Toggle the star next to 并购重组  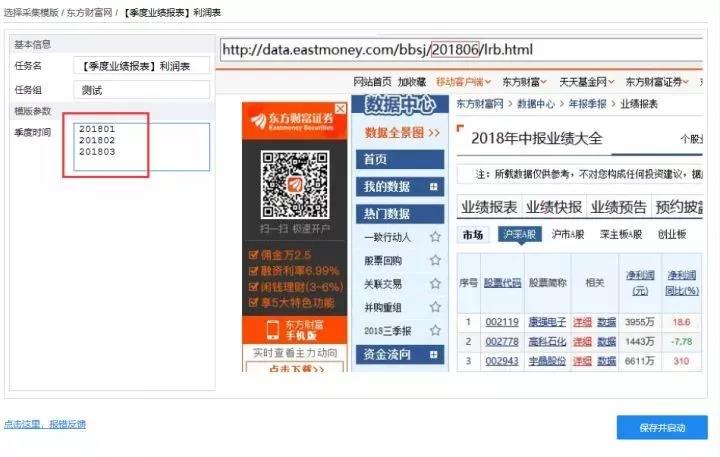pos(435,307)
